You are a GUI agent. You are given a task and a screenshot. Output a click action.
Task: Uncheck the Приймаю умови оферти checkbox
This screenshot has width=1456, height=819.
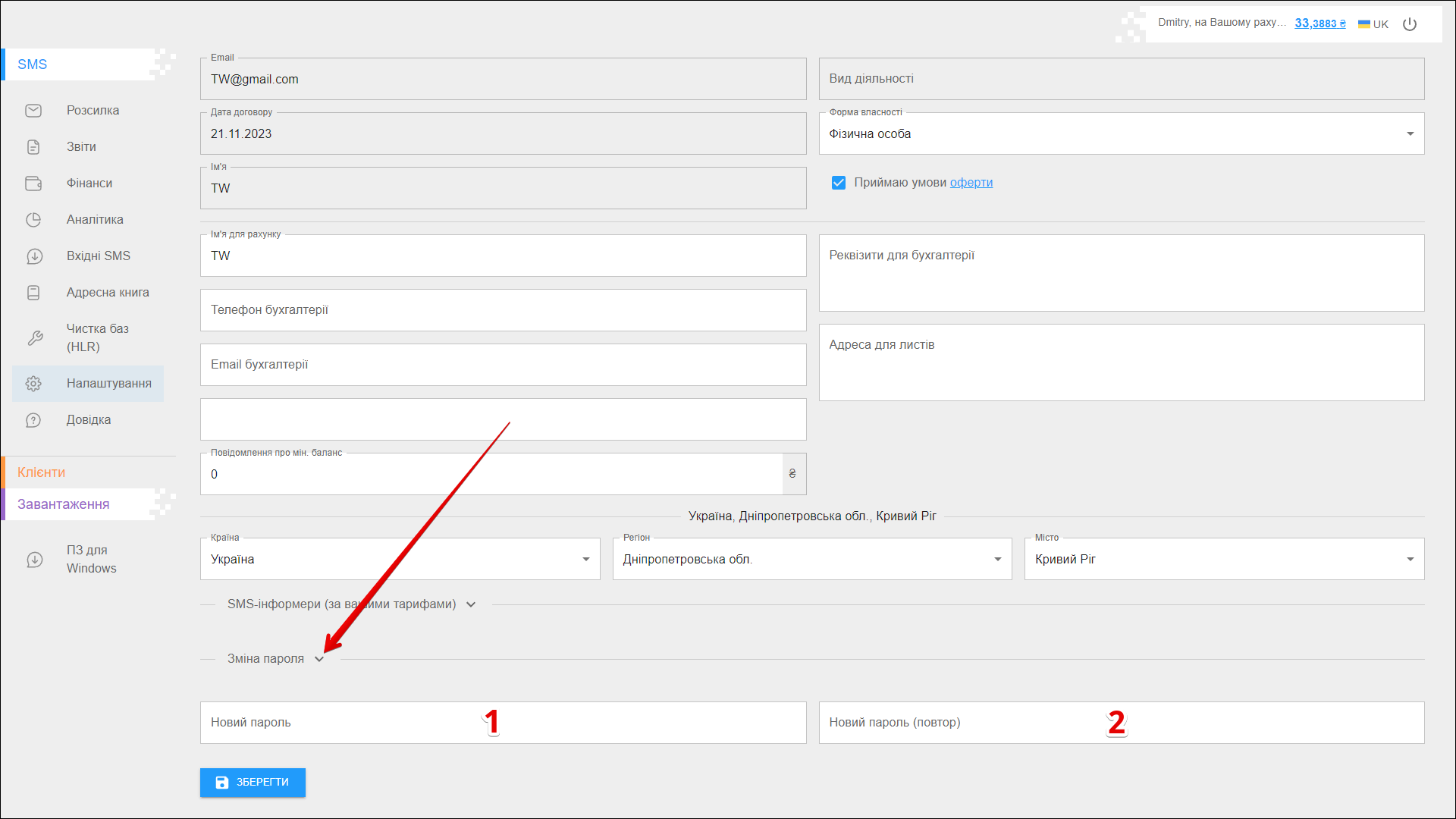tap(838, 183)
